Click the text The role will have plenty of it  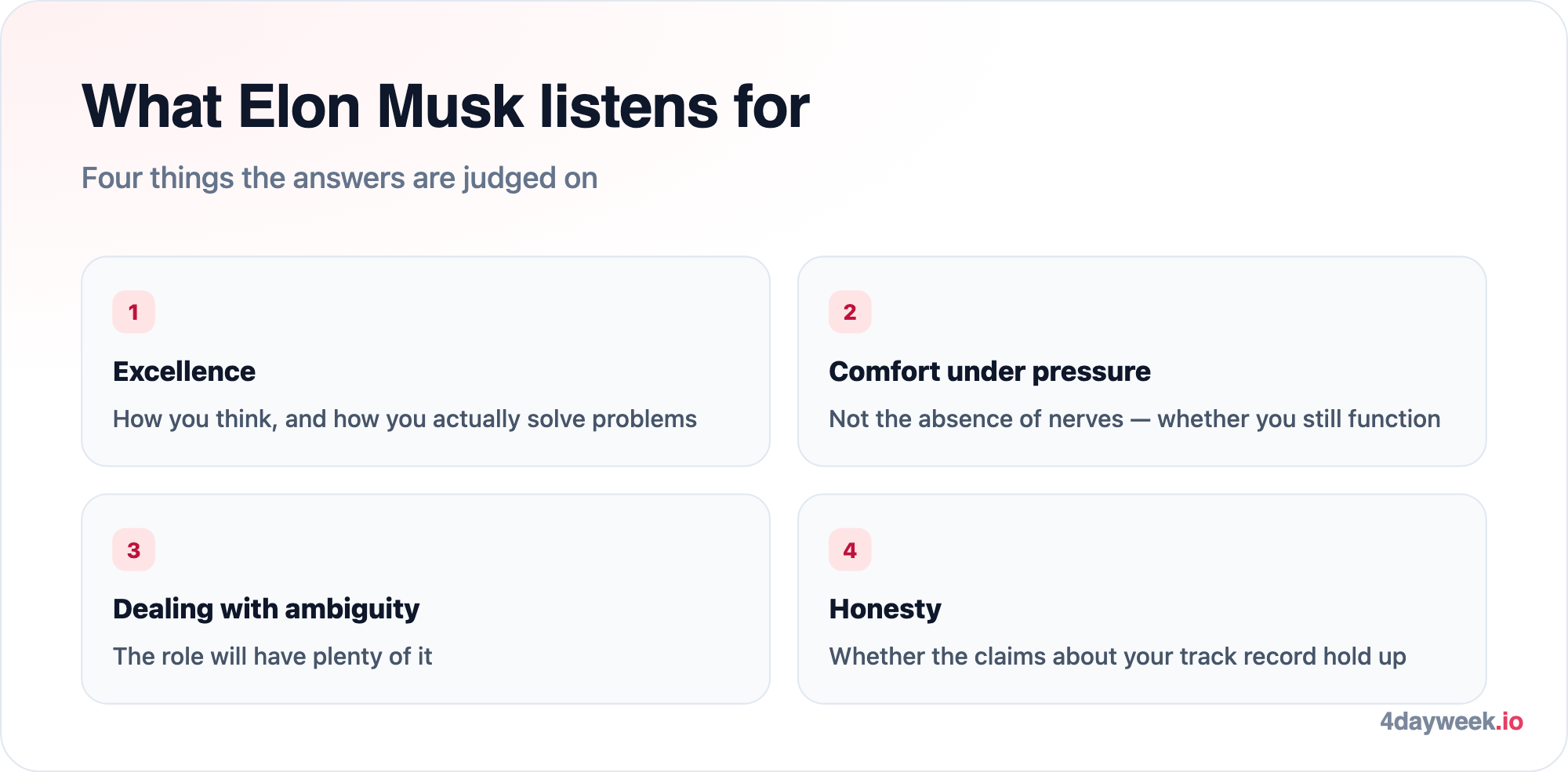point(272,657)
